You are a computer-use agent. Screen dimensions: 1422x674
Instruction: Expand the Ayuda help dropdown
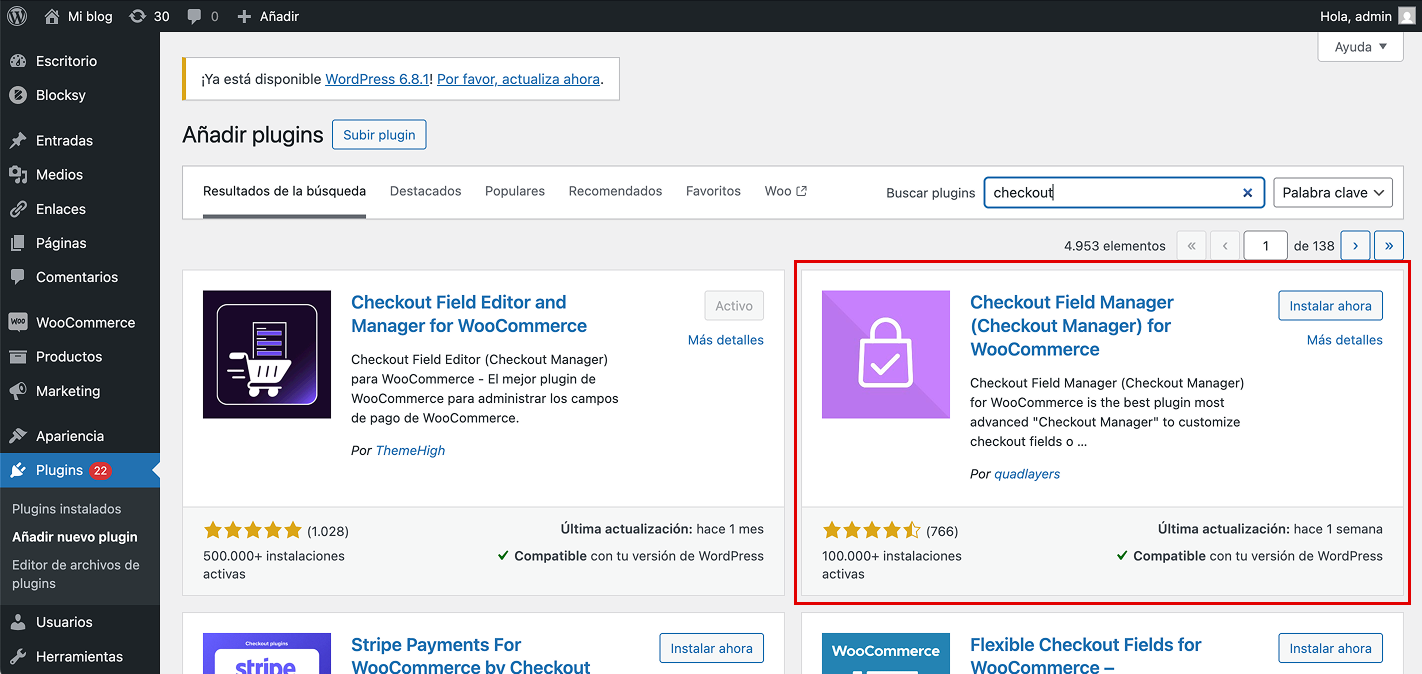(x=1360, y=47)
